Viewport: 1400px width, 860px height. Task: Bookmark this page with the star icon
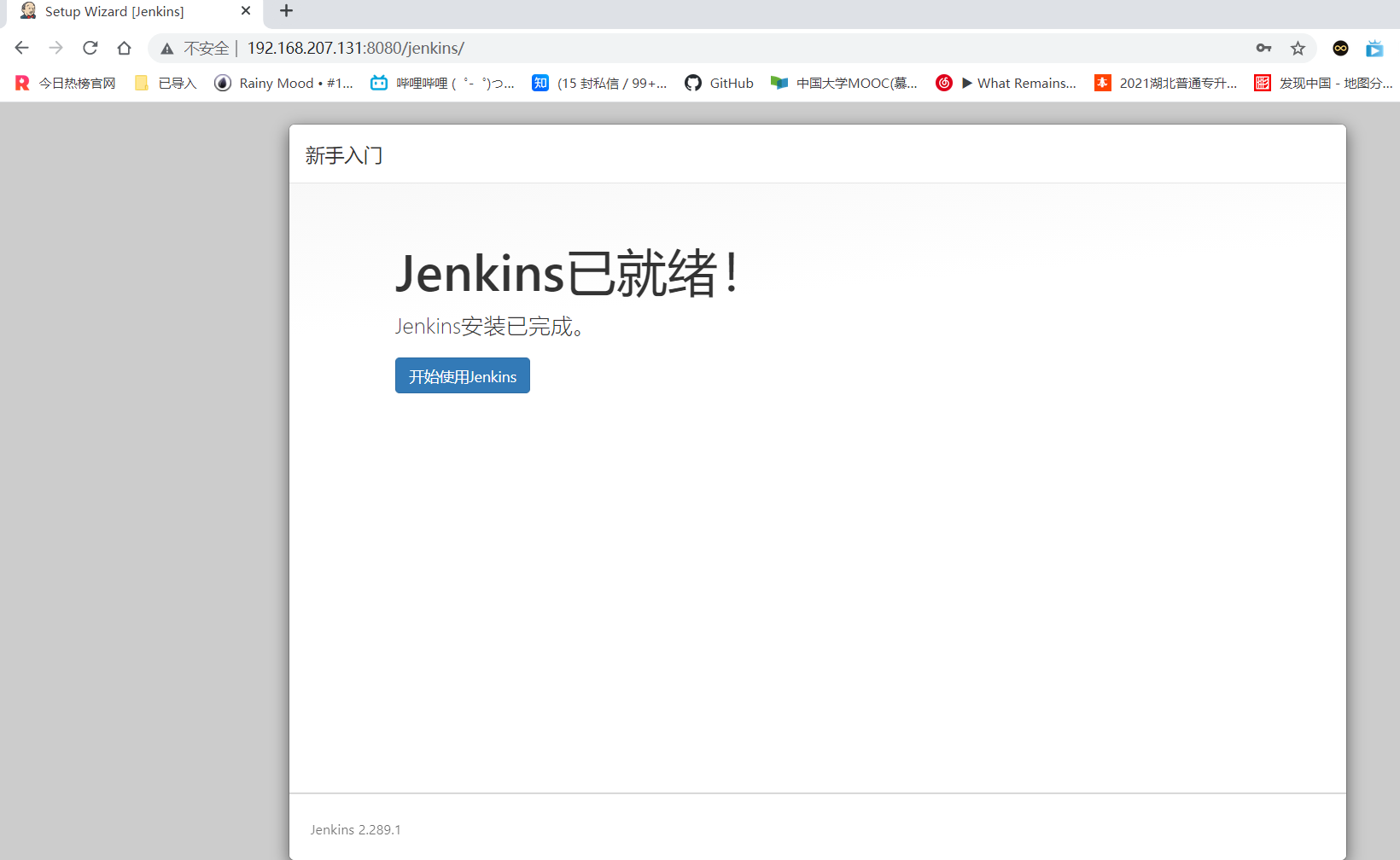[1298, 48]
